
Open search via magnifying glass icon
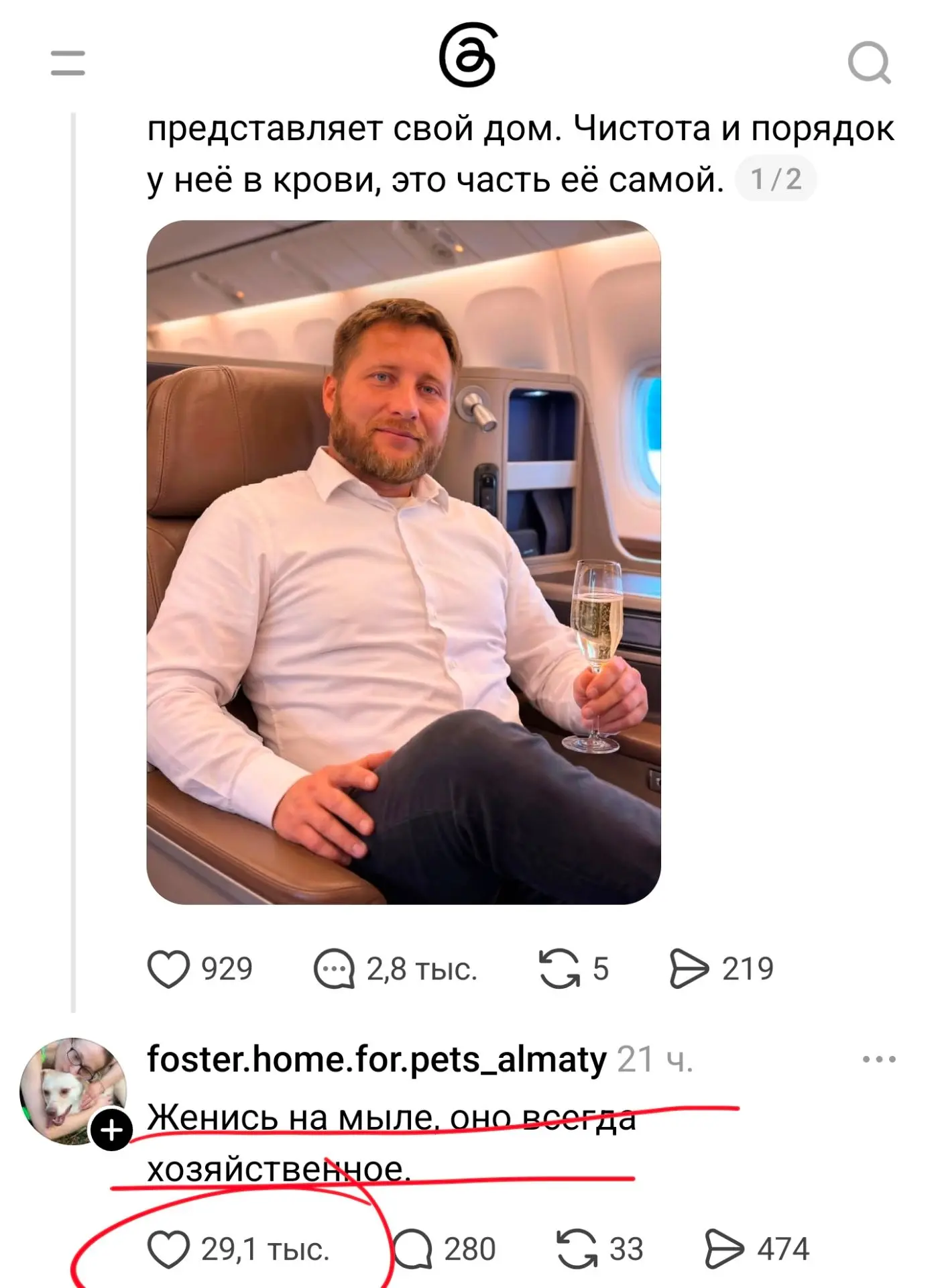[x=870, y=63]
